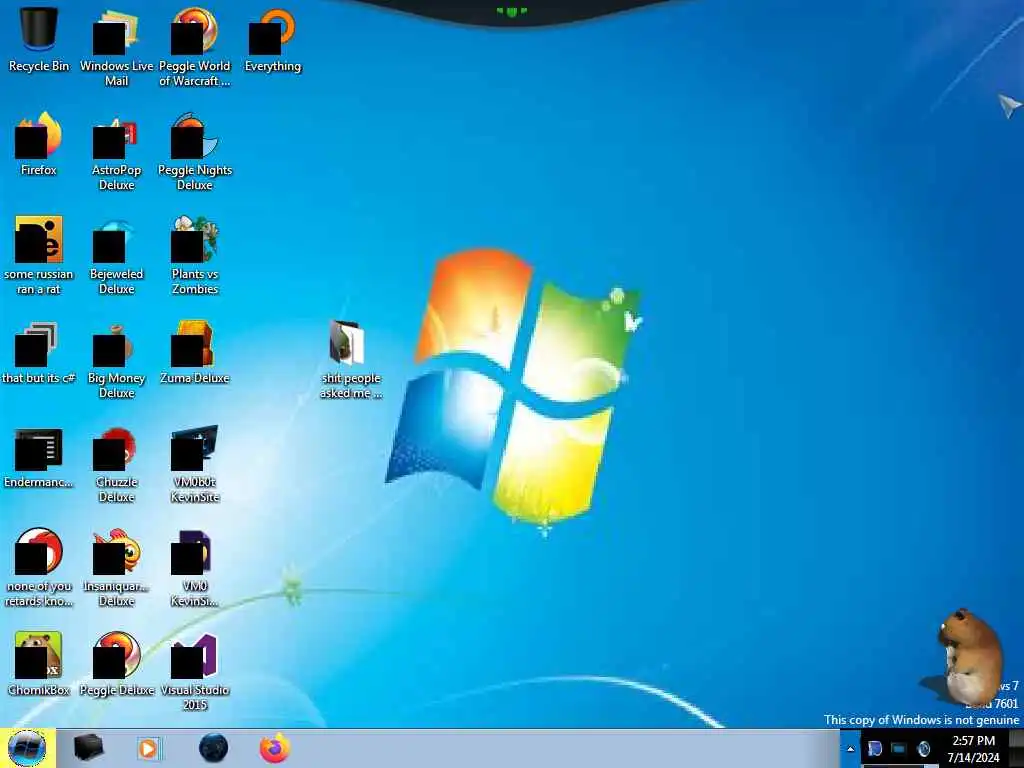The image size is (1024, 768).
Task: Select Peggle Nights Deluxe icon
Action: [x=195, y=152]
